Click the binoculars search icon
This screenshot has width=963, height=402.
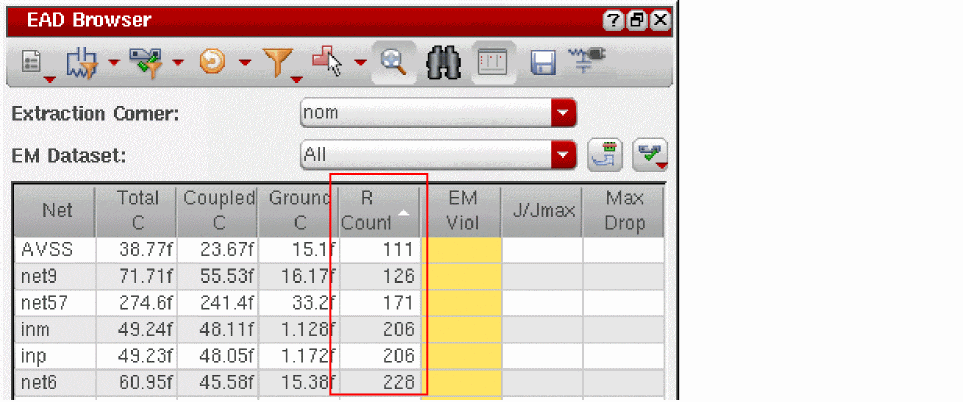tap(444, 63)
